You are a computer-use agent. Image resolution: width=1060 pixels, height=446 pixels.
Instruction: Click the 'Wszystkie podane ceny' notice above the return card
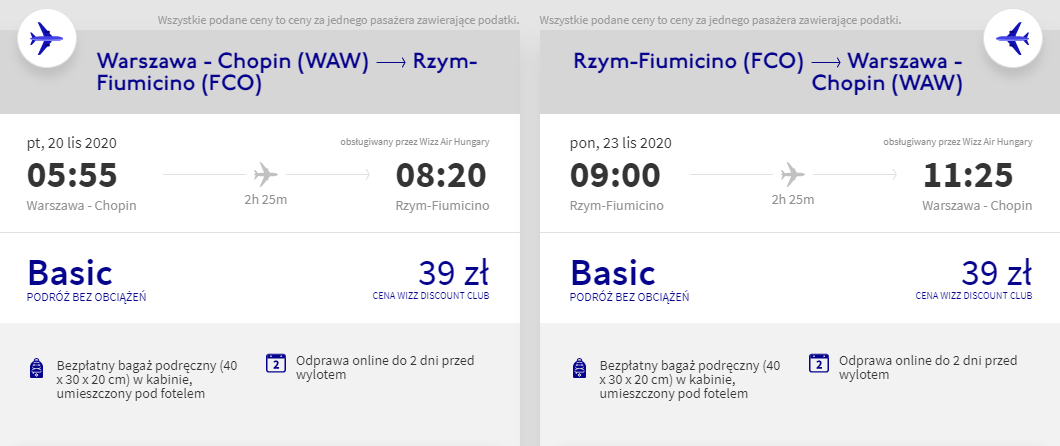point(721,20)
